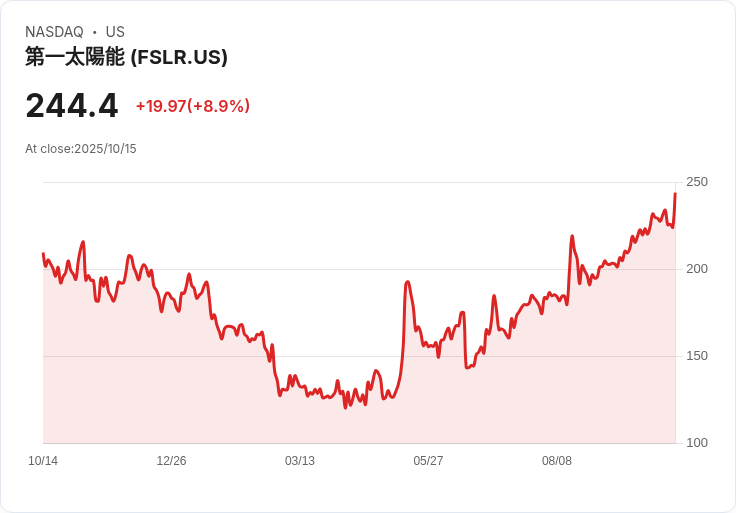736x513 pixels.
Task: Click the 150 y-axis label
Action: tap(697, 356)
